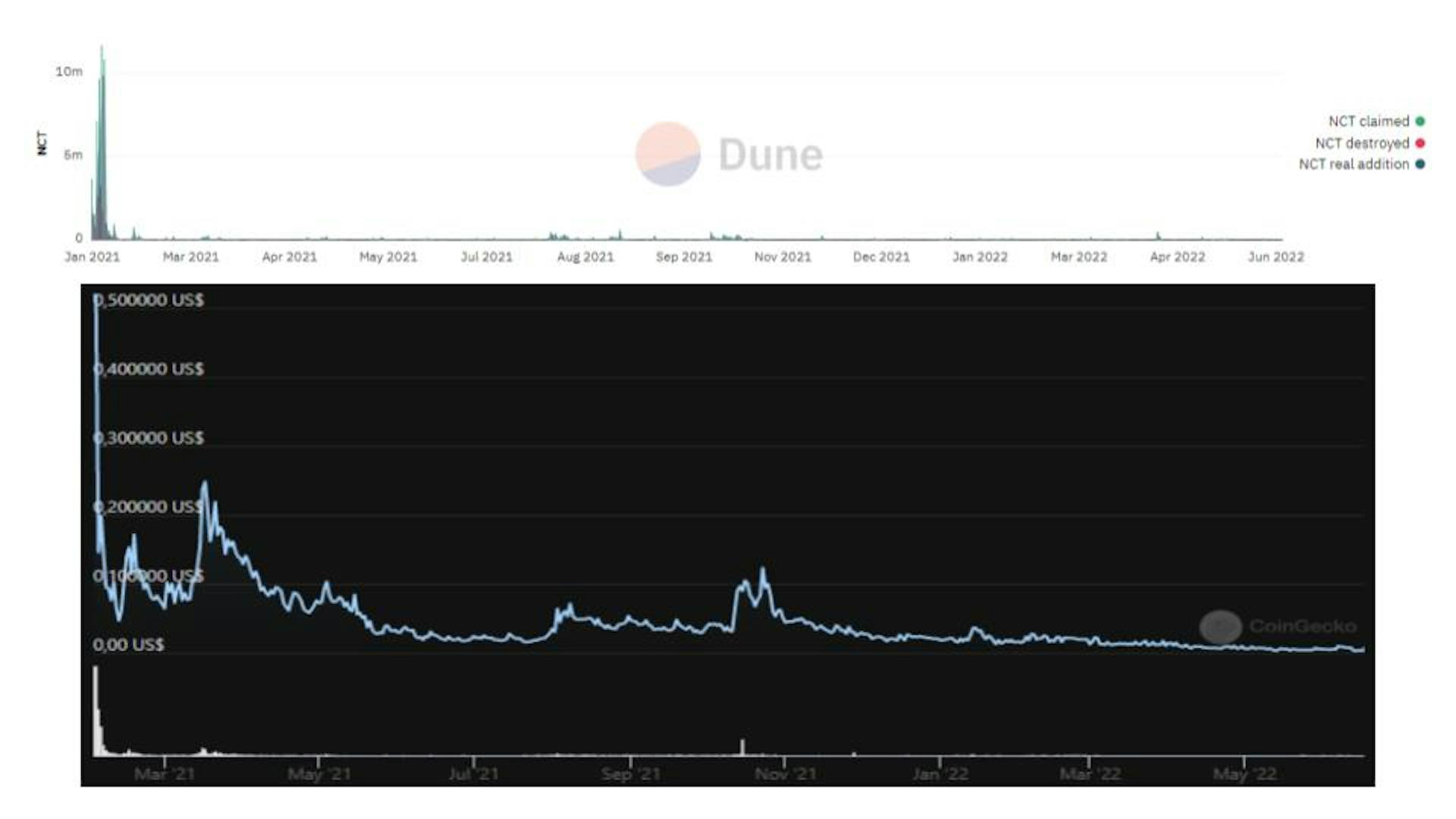Click the May '22 label on price chart
This screenshot has width=1456, height=819.
tap(1244, 774)
